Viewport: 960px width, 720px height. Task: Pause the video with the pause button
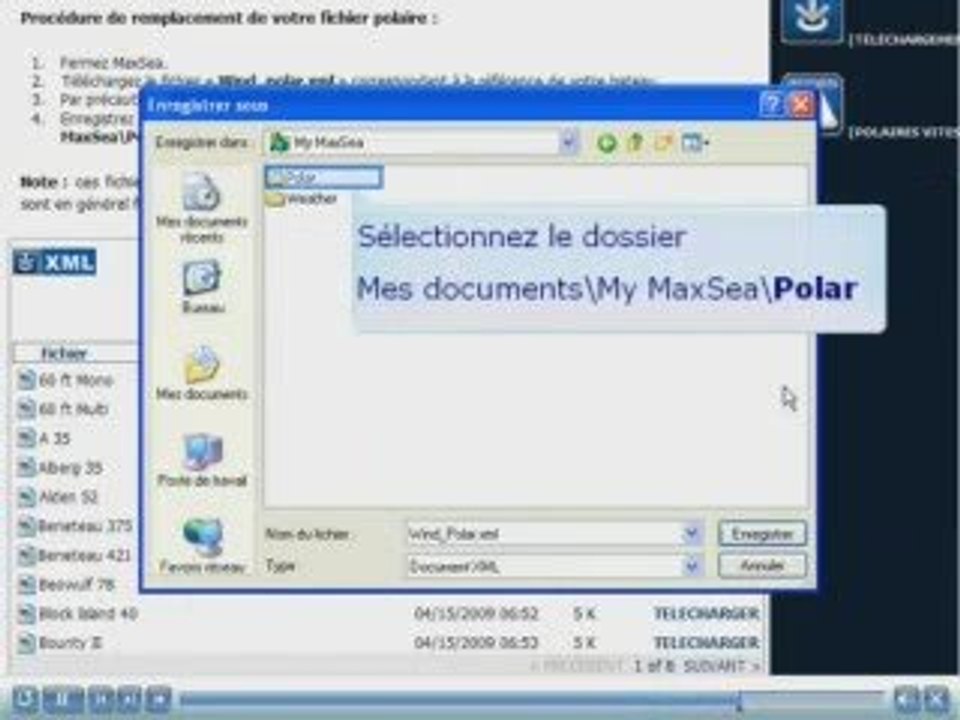(62, 699)
